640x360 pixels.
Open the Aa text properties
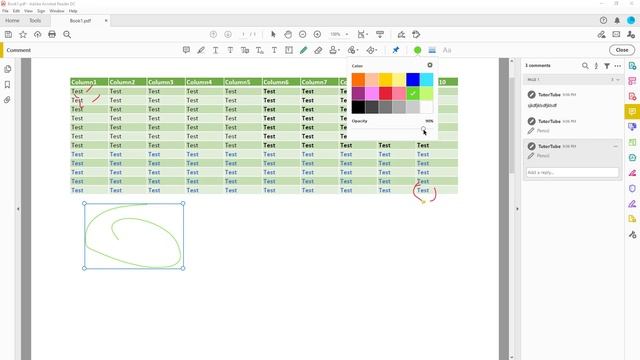click(x=447, y=50)
